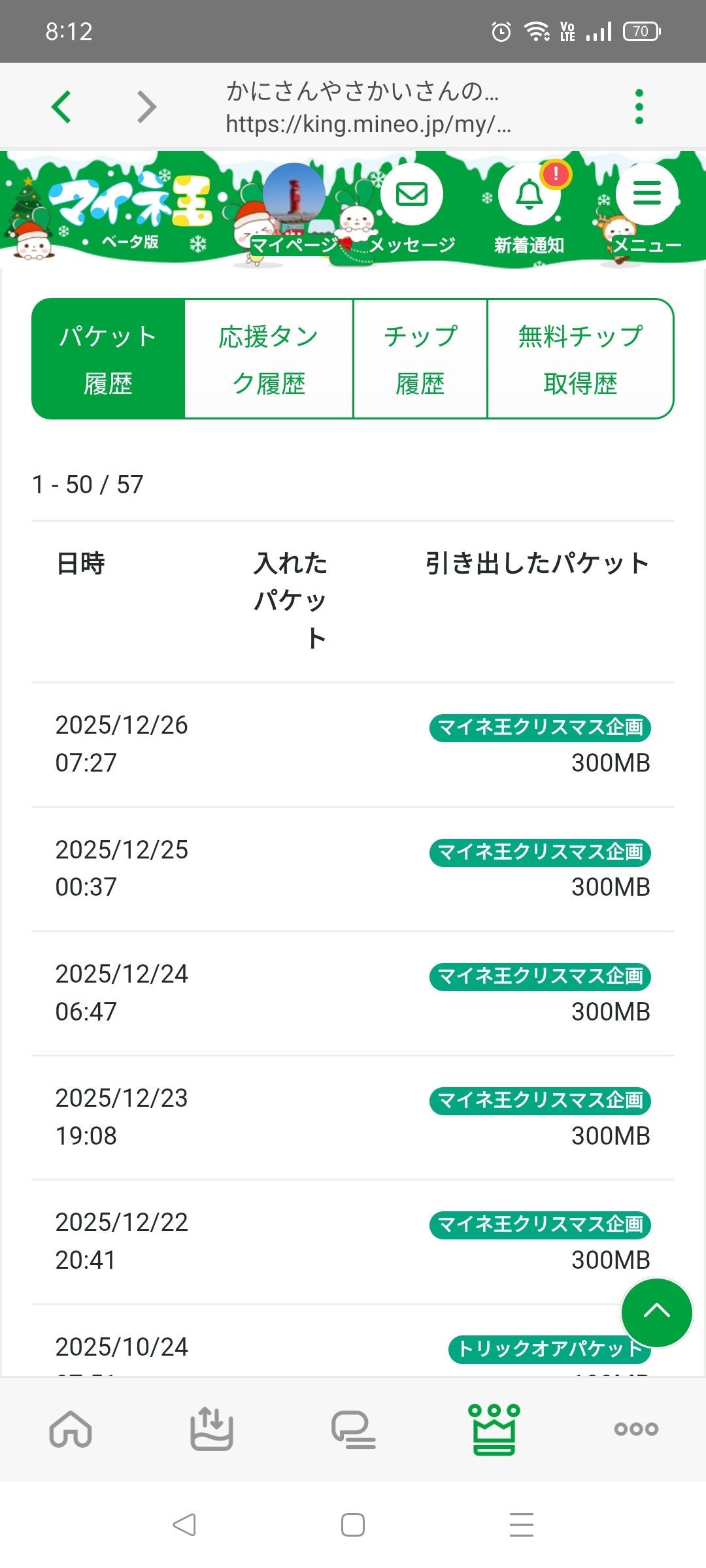Open My Page profile avatar
This screenshot has height=1568, width=706.
tap(294, 195)
